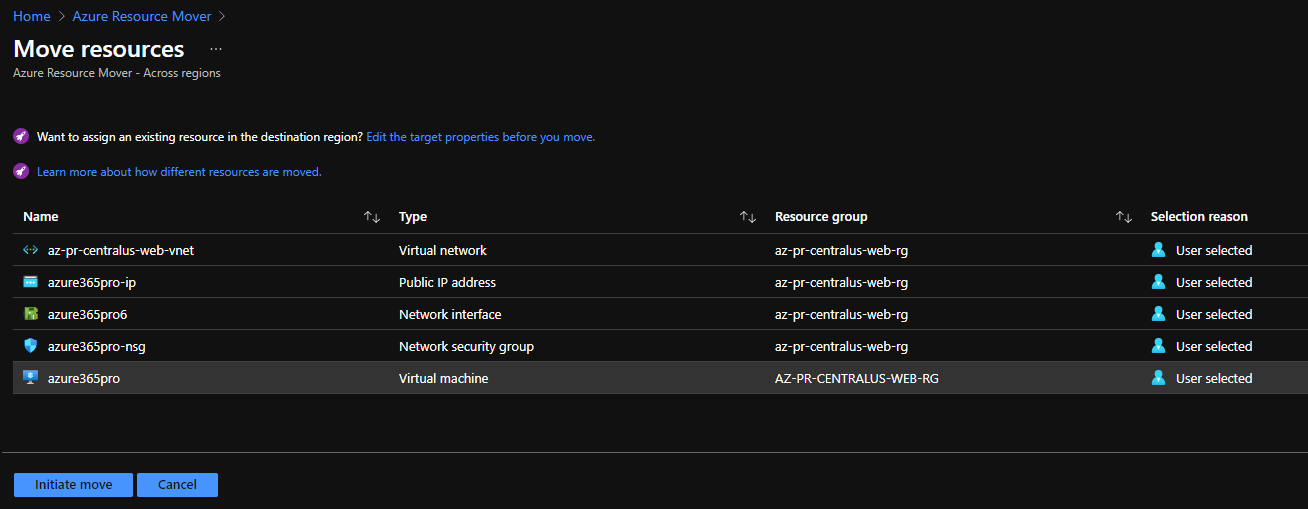Click the user icon in the azure365pro-ip row
The width and height of the screenshot is (1308, 509).
point(1159,282)
